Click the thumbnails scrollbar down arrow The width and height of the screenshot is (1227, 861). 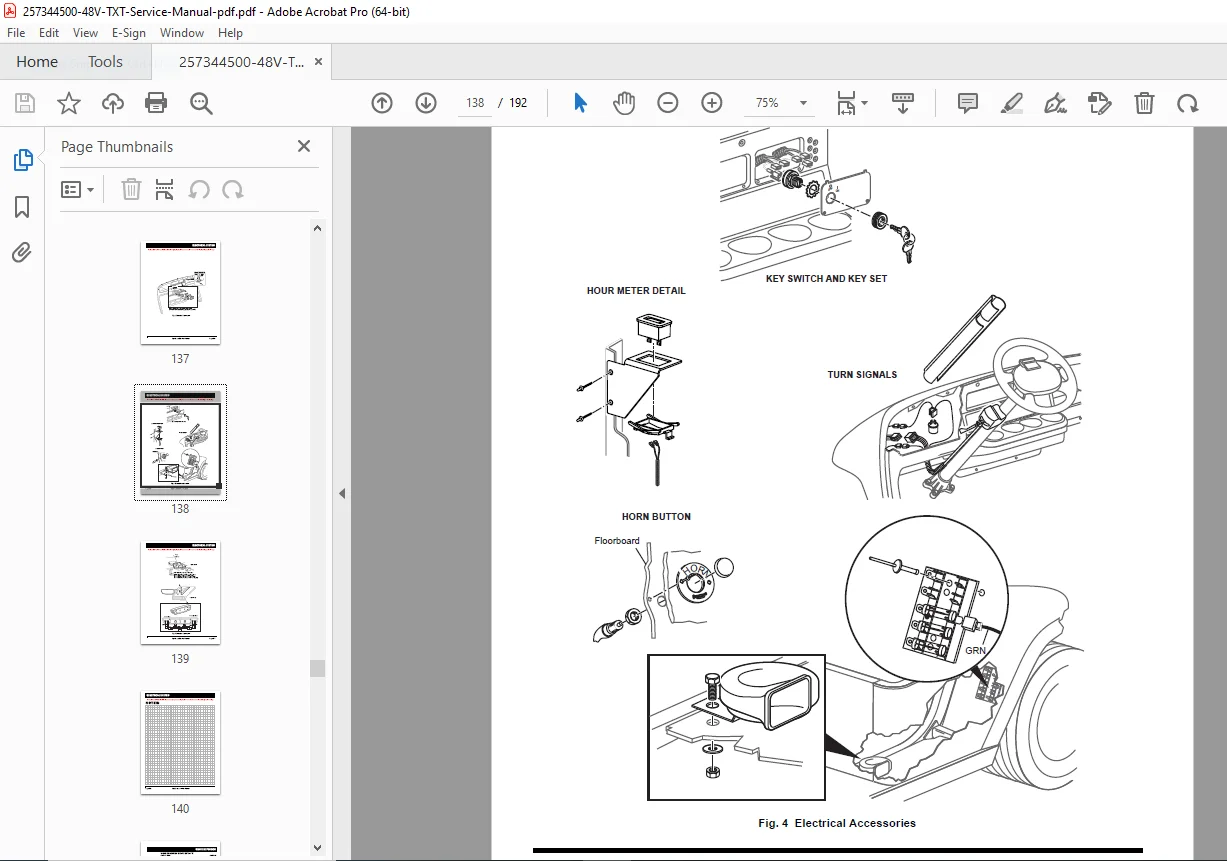[317, 847]
